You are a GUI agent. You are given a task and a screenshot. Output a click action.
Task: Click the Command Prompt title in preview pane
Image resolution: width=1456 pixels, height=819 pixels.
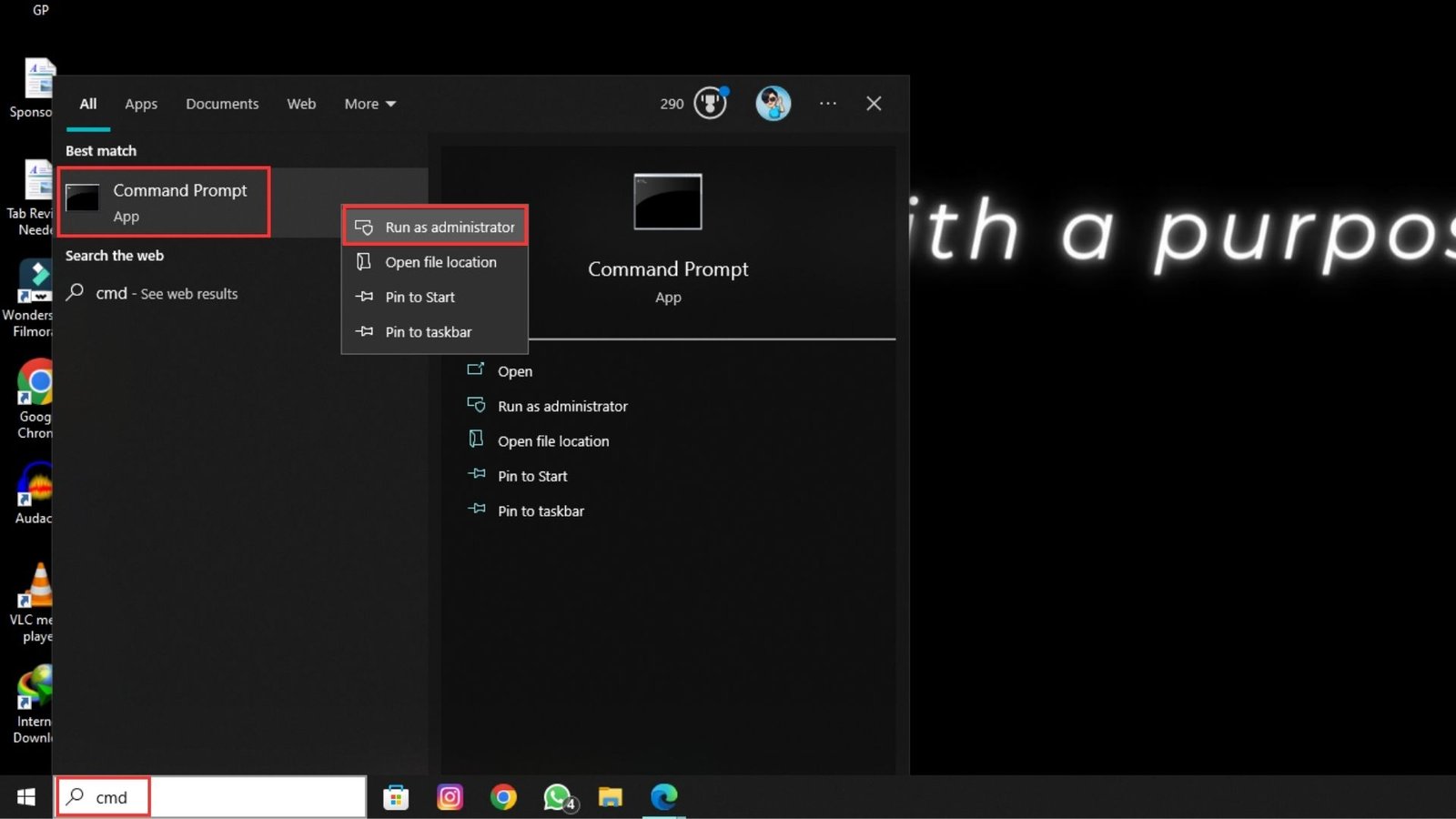pos(668,269)
